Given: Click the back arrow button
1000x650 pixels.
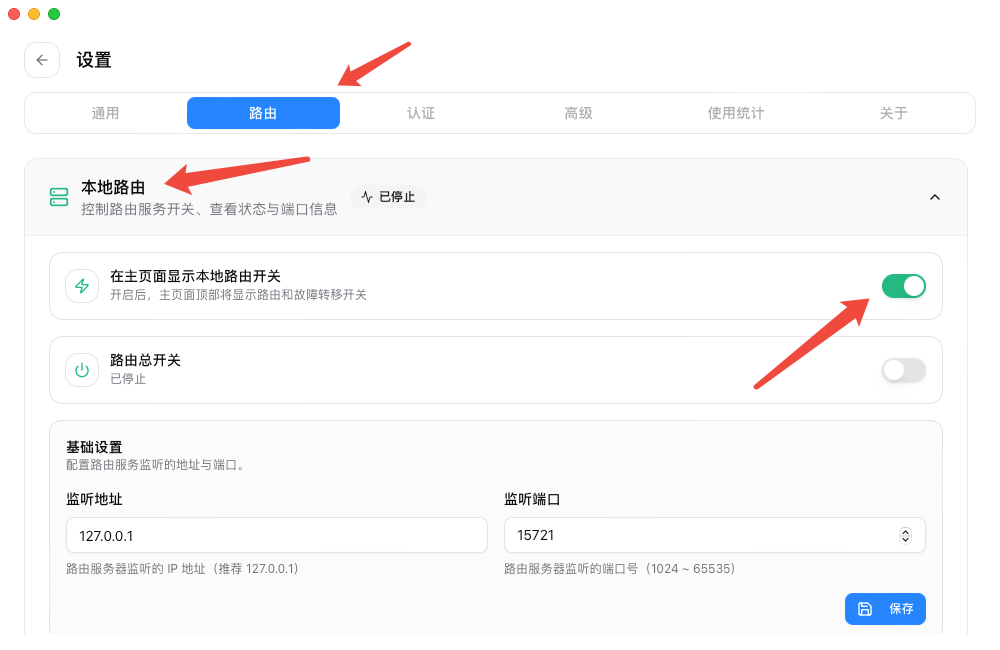Looking at the screenshot, I should pos(42,60).
